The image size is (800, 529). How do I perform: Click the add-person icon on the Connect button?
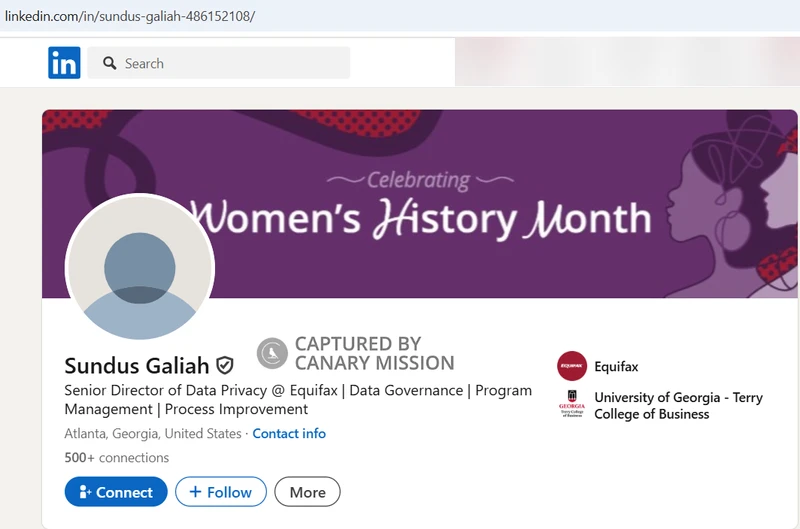point(85,492)
